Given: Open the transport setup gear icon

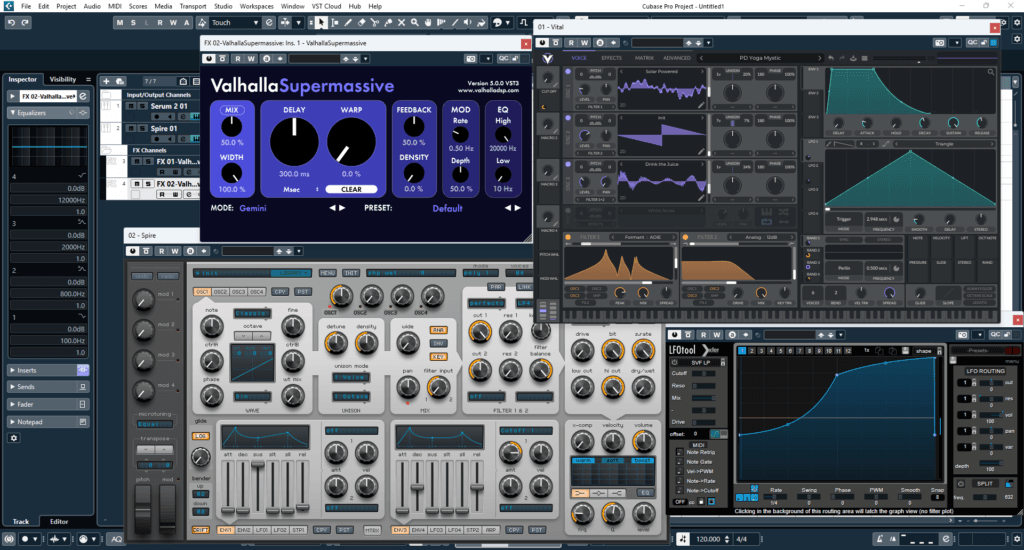Looking at the screenshot, I should click(1016, 539).
